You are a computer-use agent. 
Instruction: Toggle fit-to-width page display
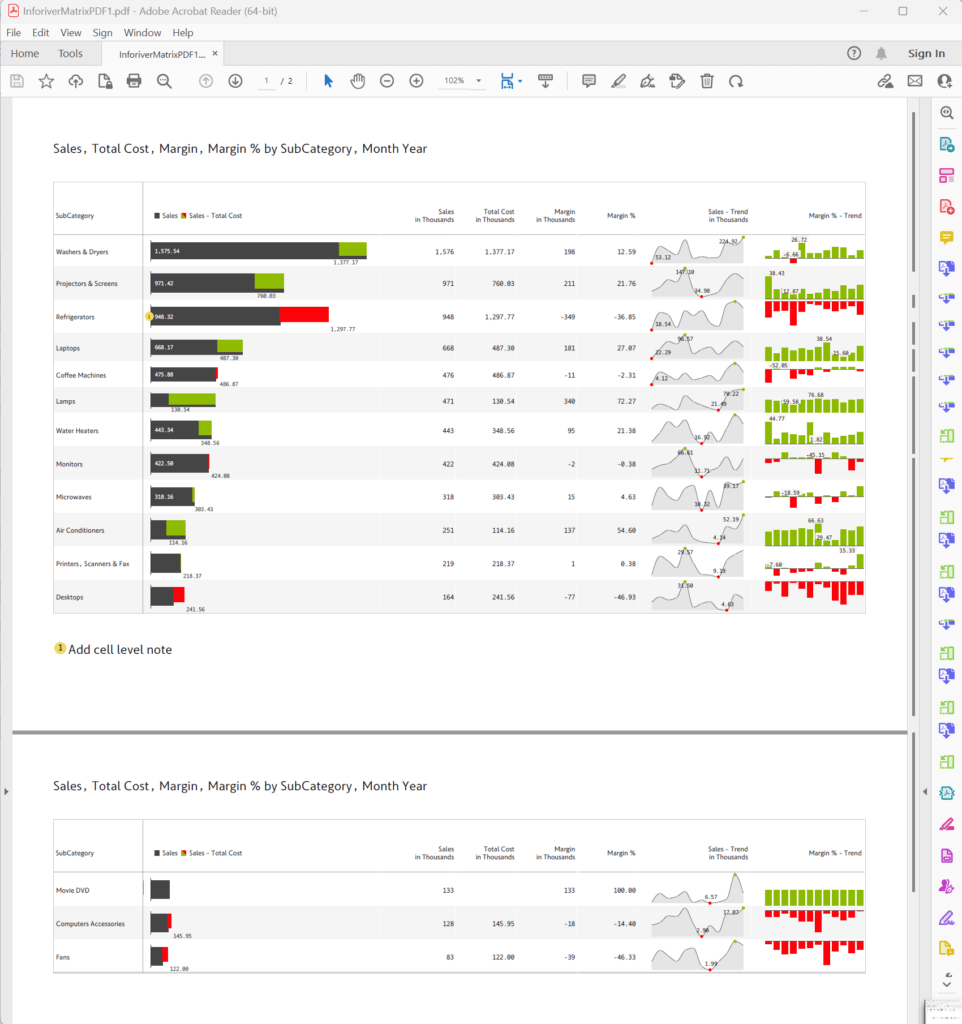[507, 81]
